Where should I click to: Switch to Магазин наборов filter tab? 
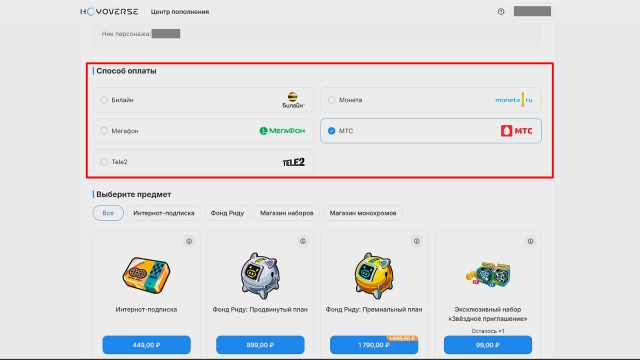(287, 213)
